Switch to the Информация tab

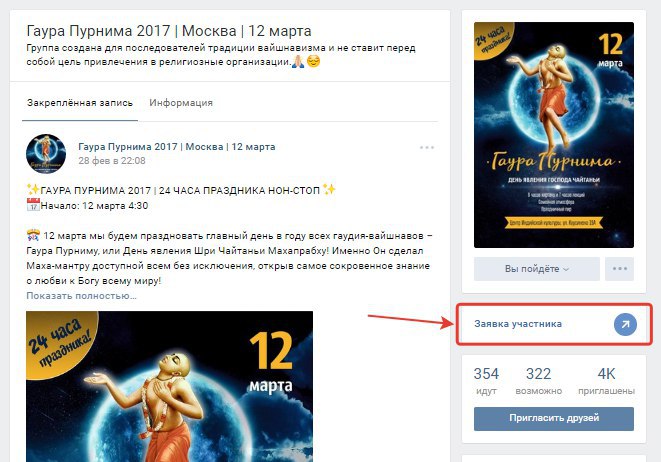(x=181, y=103)
